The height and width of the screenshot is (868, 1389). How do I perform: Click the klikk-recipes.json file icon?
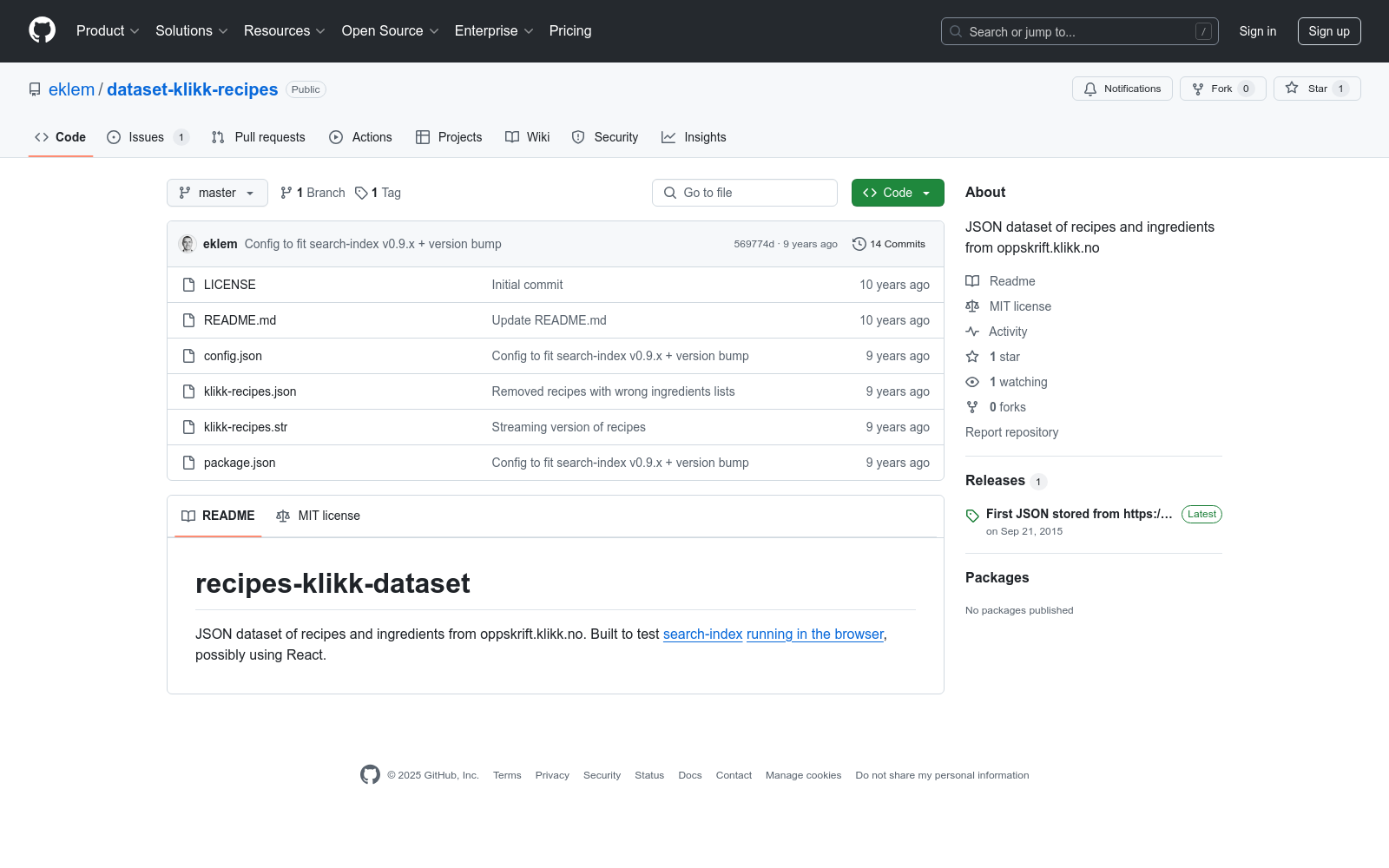pos(188,391)
